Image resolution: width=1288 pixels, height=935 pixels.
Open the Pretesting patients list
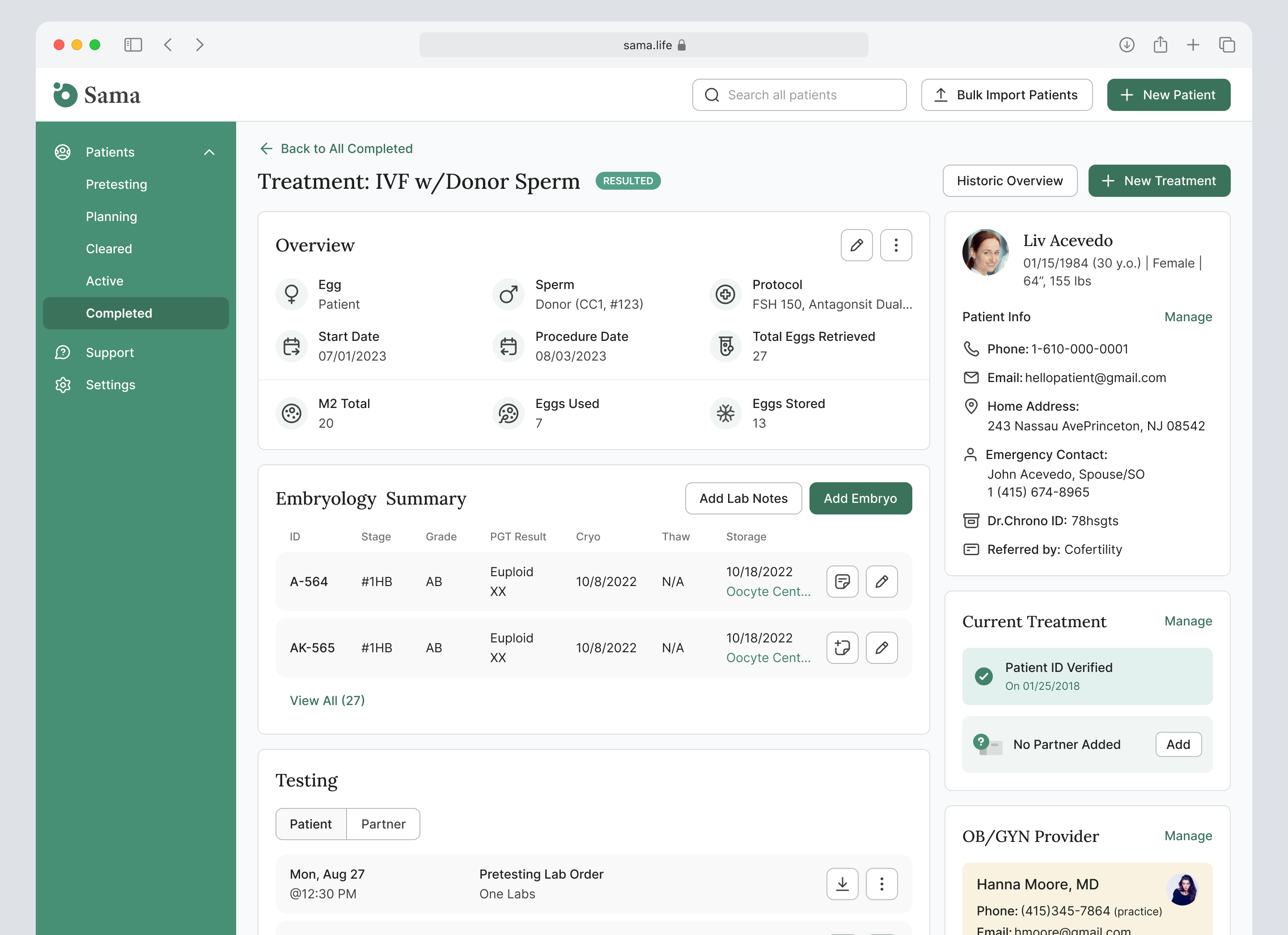[116, 184]
